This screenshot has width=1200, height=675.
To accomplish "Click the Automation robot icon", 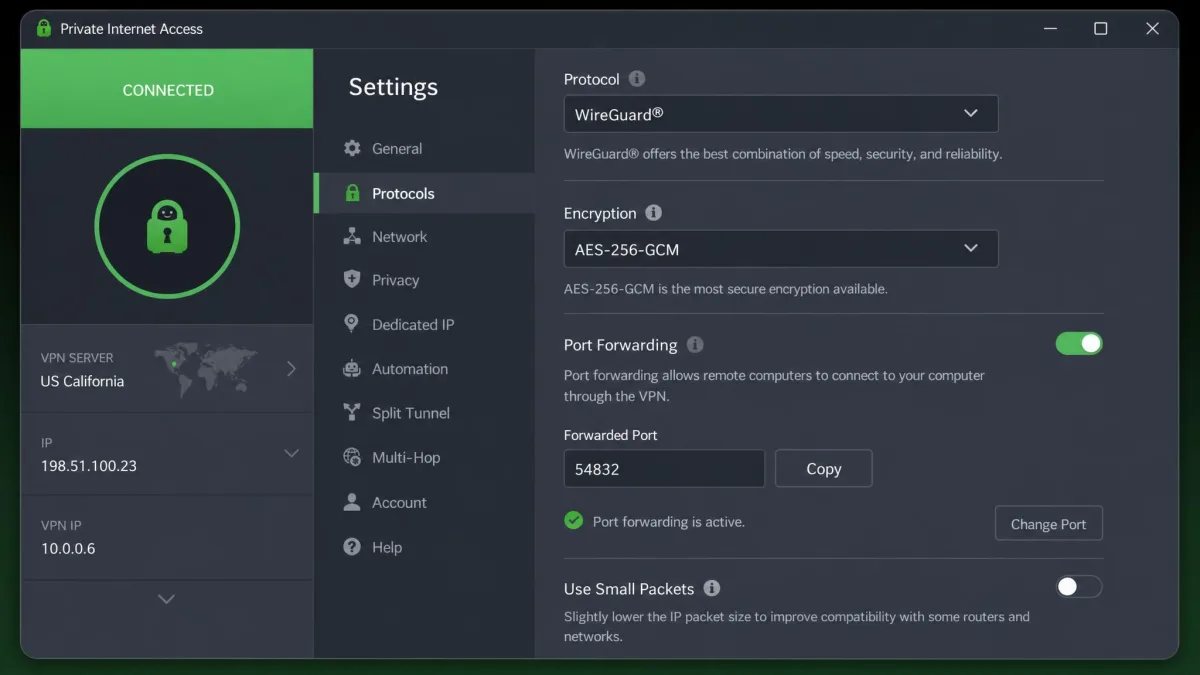I will 352,368.
